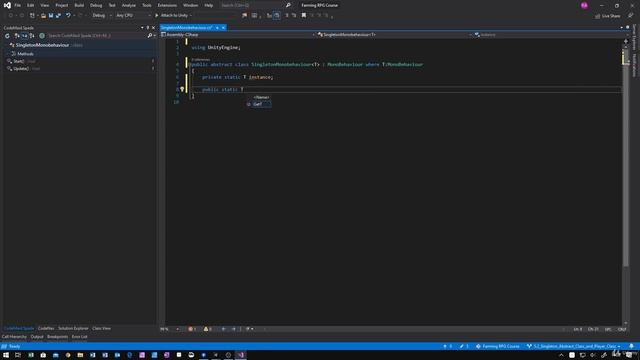Open the SingletonMonobehaviour<T> type dropdown

pyautogui.click(x=394, y=35)
